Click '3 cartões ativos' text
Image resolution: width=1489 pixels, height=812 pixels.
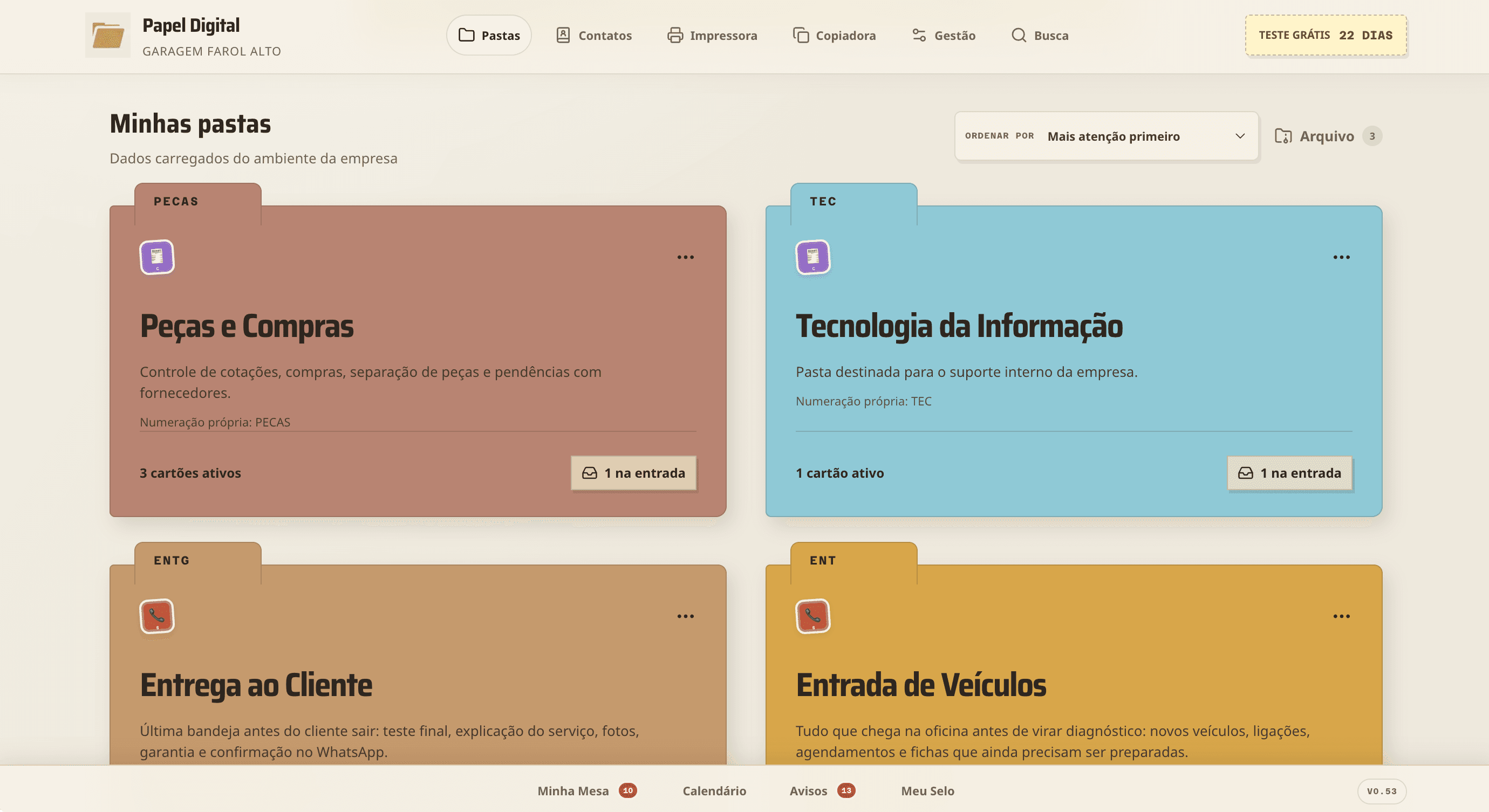pyautogui.click(x=190, y=473)
